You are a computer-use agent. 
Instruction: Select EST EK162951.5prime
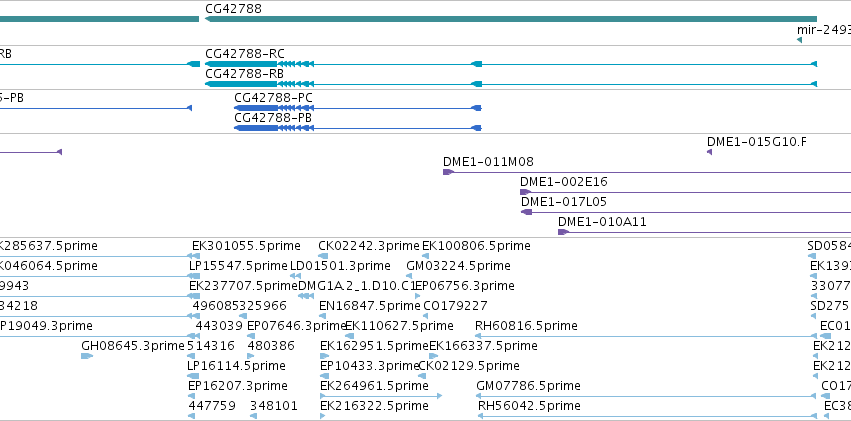click(374, 346)
